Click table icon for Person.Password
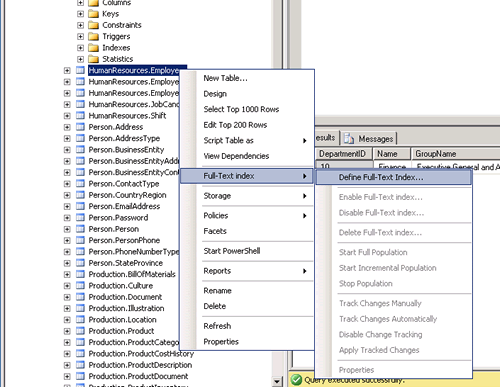 (80, 218)
